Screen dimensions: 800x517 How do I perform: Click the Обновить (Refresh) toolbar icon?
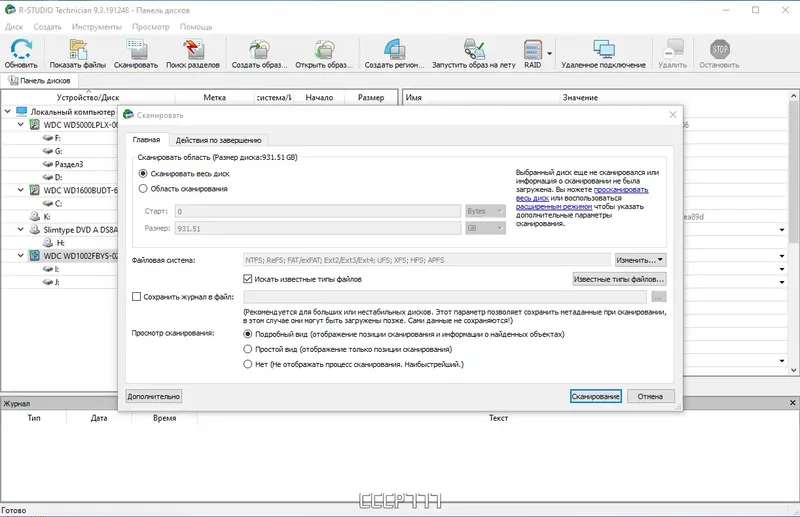coord(21,50)
